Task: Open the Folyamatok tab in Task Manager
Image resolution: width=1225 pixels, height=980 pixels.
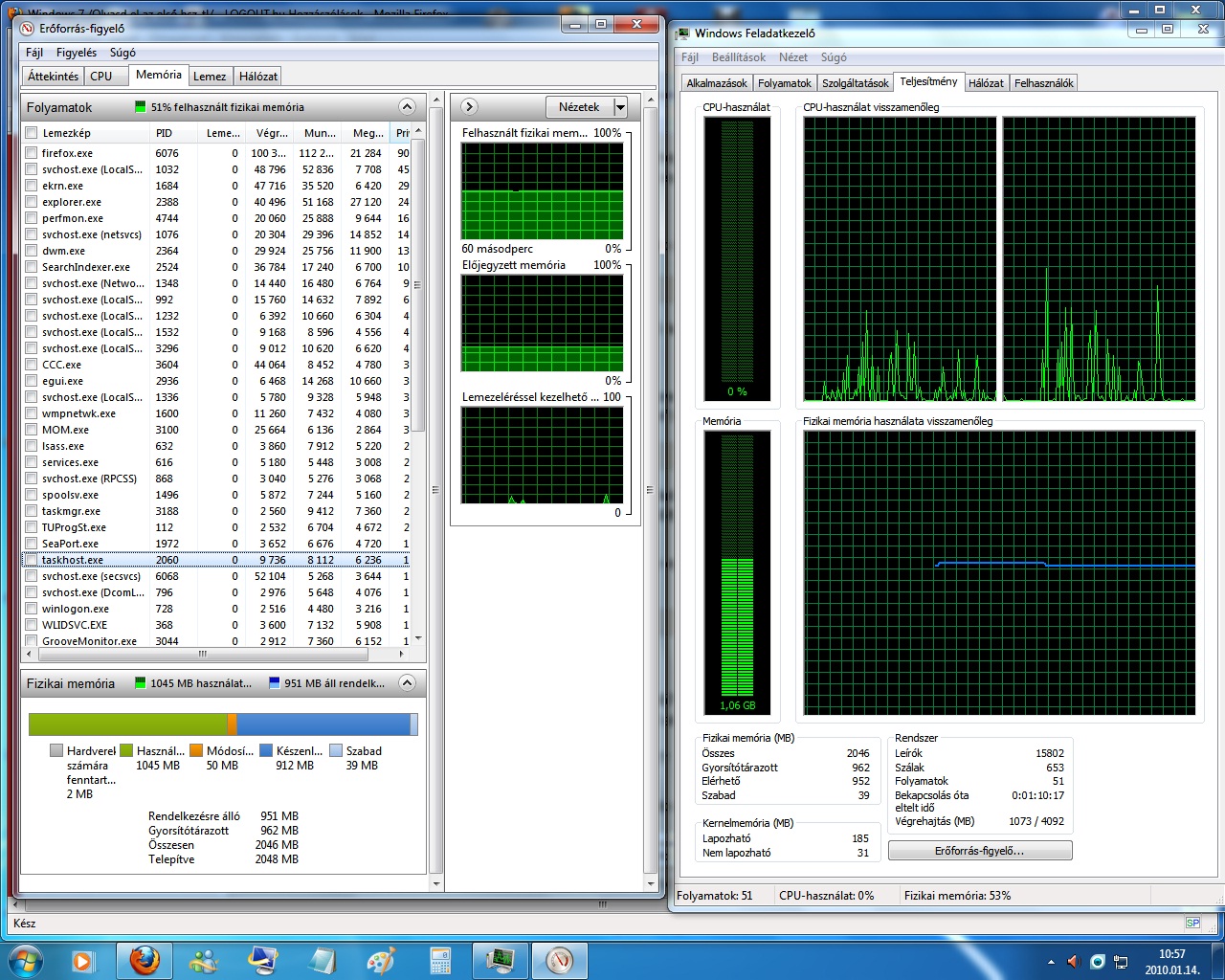Action: click(x=785, y=83)
